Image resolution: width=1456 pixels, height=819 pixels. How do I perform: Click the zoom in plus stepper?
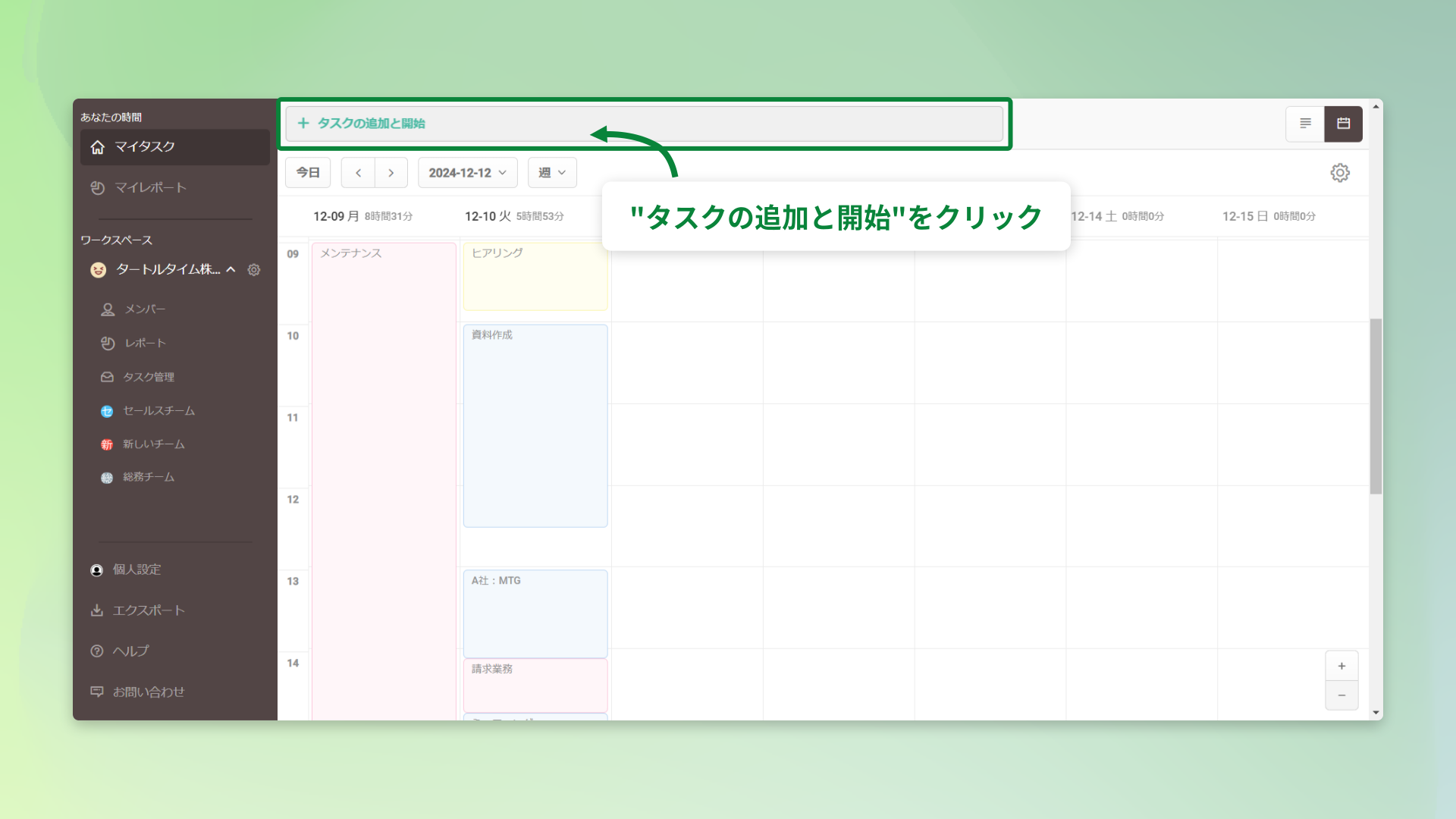pos(1341,666)
